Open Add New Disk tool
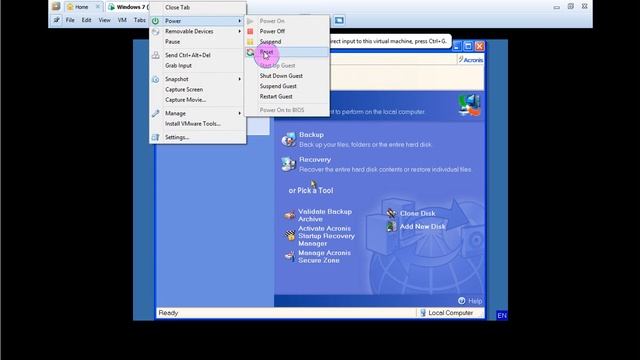The width and height of the screenshot is (640, 360). point(422,227)
